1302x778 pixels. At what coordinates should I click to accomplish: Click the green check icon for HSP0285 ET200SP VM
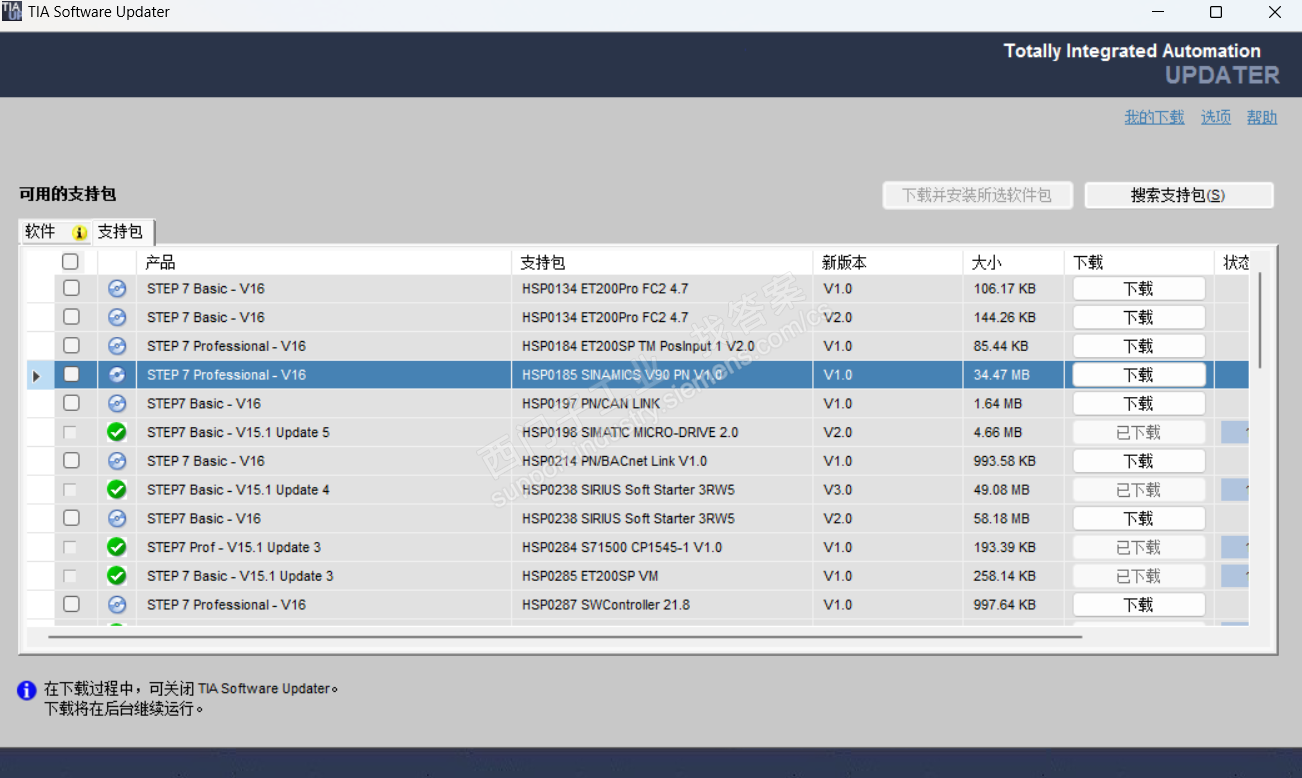[117, 576]
